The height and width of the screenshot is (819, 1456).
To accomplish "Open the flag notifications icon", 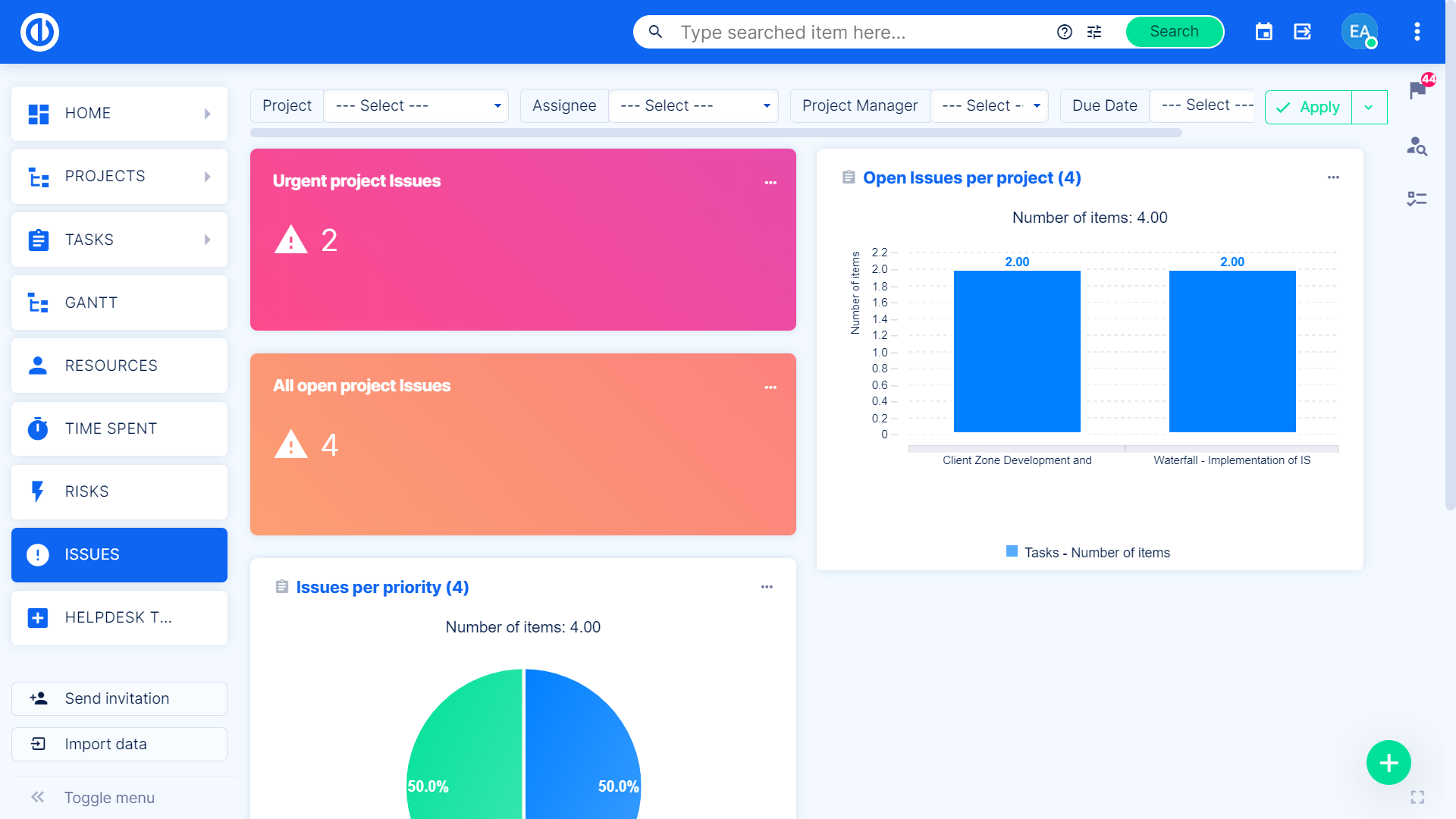I will (1417, 90).
